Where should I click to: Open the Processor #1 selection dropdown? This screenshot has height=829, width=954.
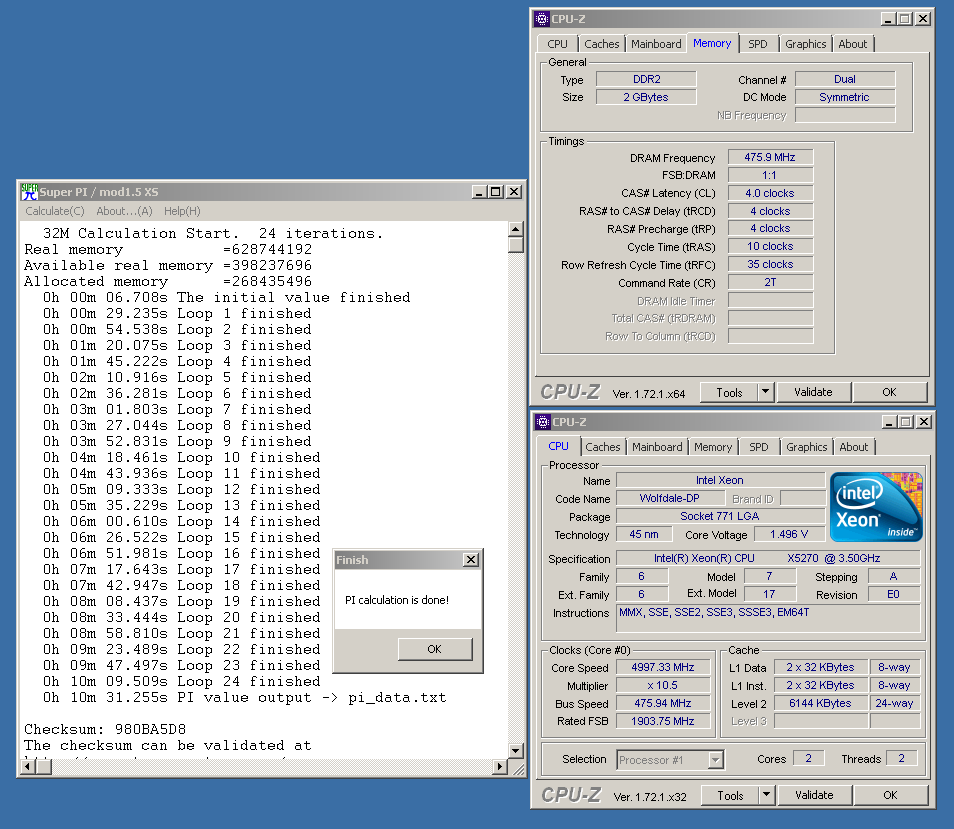pyautogui.click(x=716, y=760)
